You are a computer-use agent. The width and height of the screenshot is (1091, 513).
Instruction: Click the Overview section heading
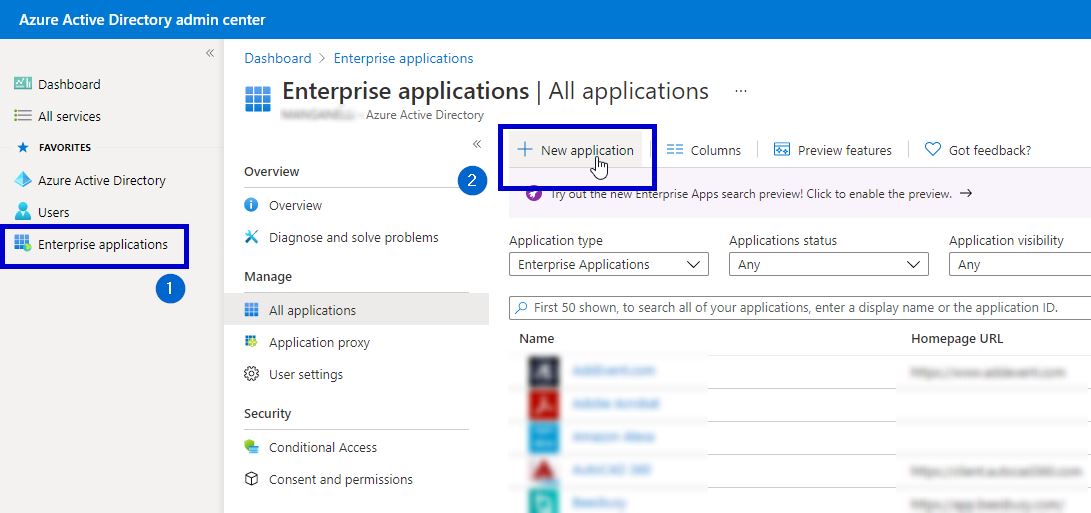tap(271, 171)
